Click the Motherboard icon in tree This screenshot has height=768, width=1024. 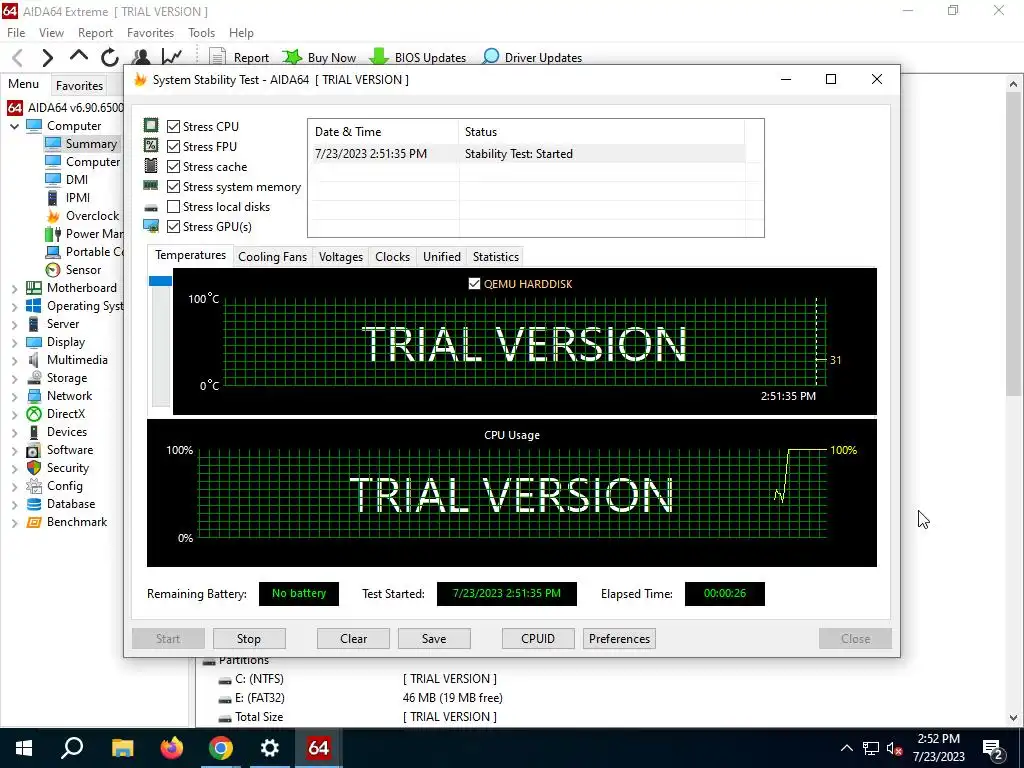(33, 288)
